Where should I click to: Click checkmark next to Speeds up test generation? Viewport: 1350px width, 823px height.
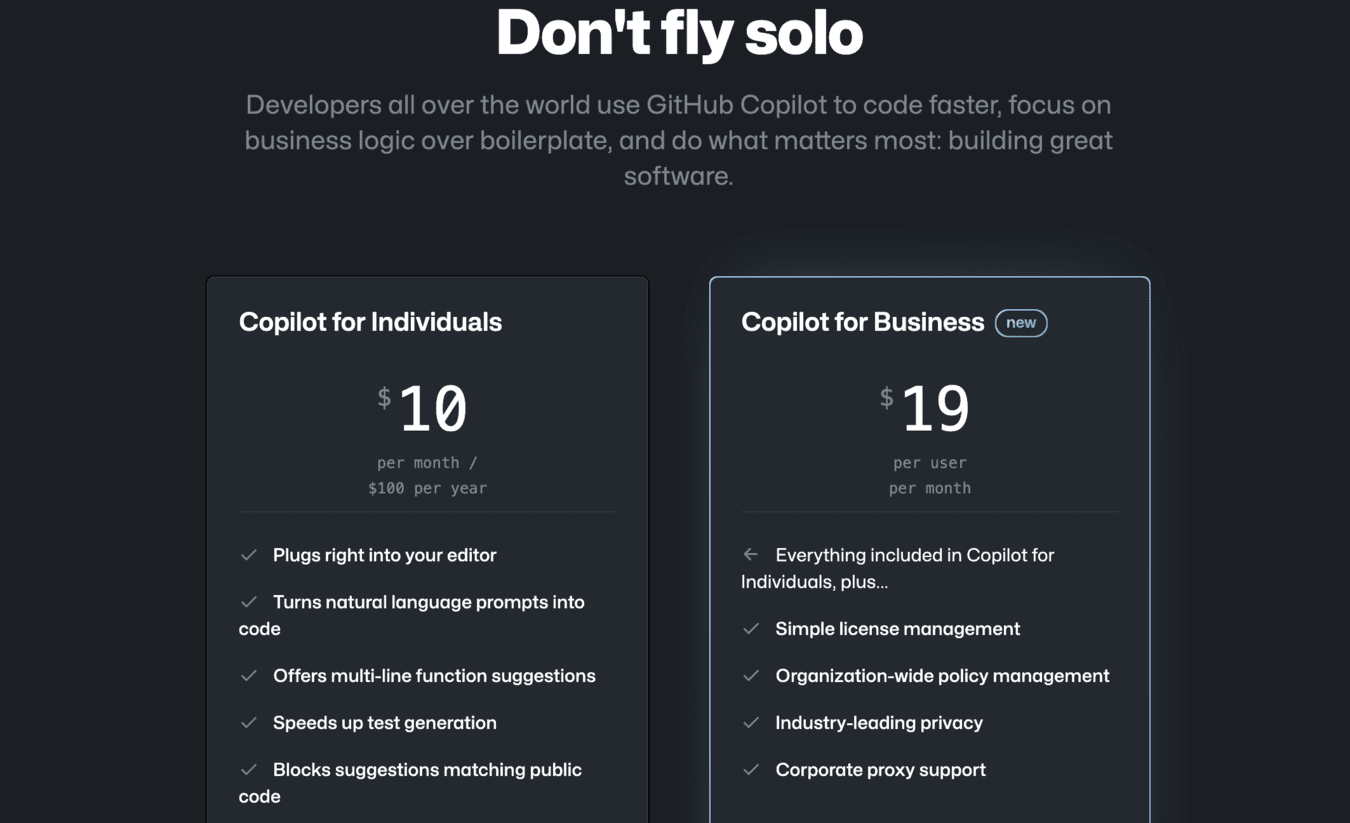click(x=249, y=723)
